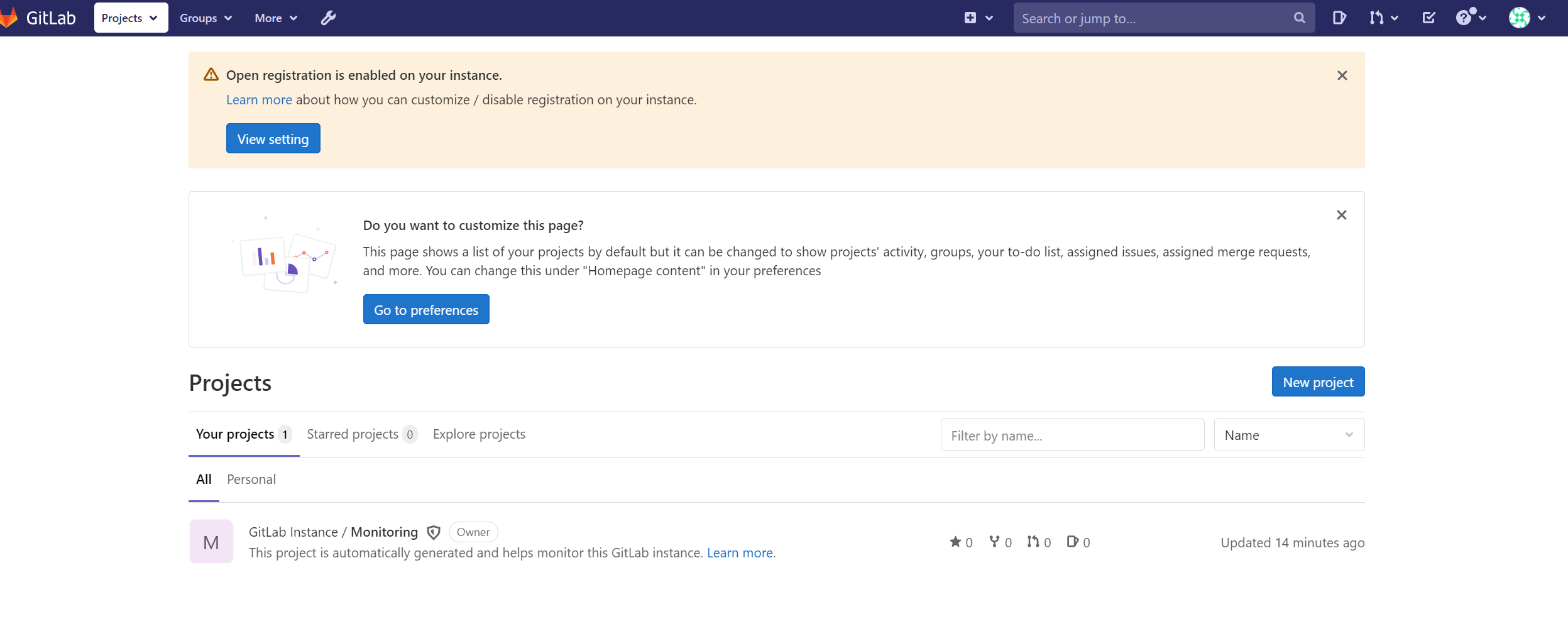Click the View setting button
1568x624 pixels.
(273, 139)
